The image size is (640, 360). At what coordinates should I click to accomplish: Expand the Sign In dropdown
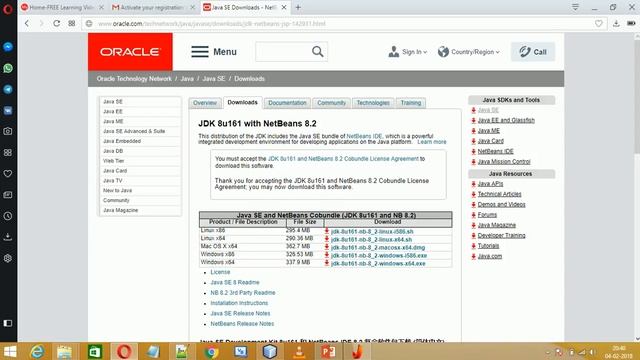point(407,52)
